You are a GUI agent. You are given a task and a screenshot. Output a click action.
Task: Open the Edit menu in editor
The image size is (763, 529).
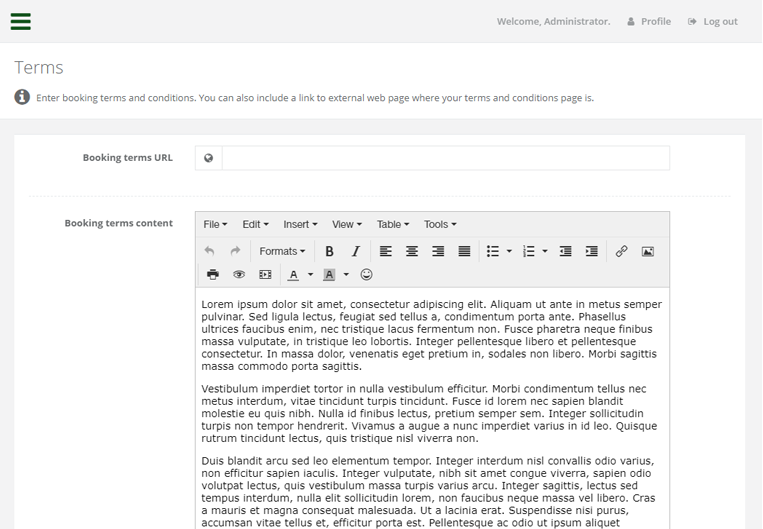[255, 224]
